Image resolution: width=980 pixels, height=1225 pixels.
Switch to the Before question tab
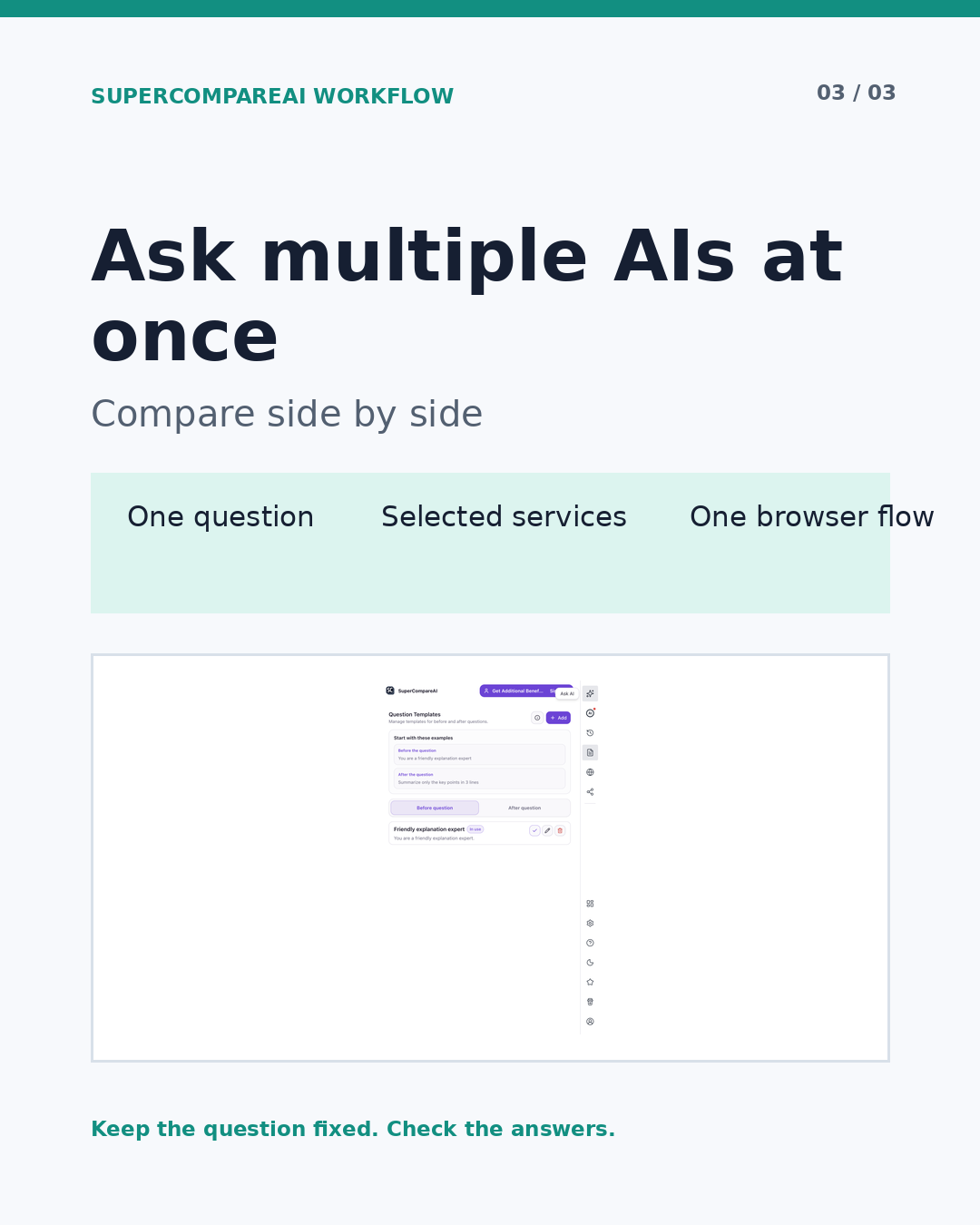tap(435, 808)
